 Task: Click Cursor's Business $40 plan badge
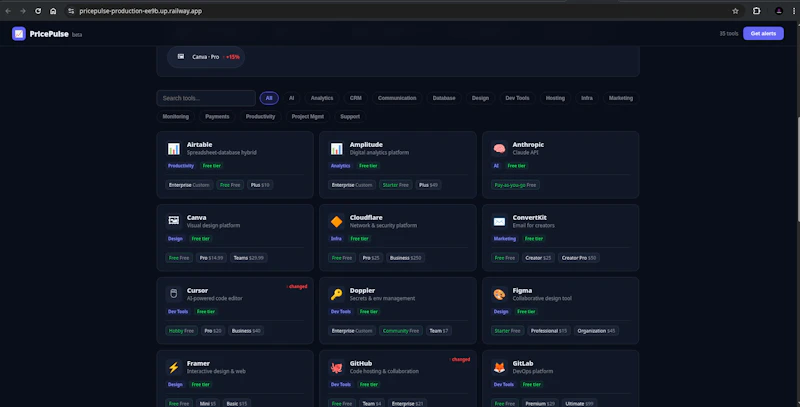tap(246, 331)
